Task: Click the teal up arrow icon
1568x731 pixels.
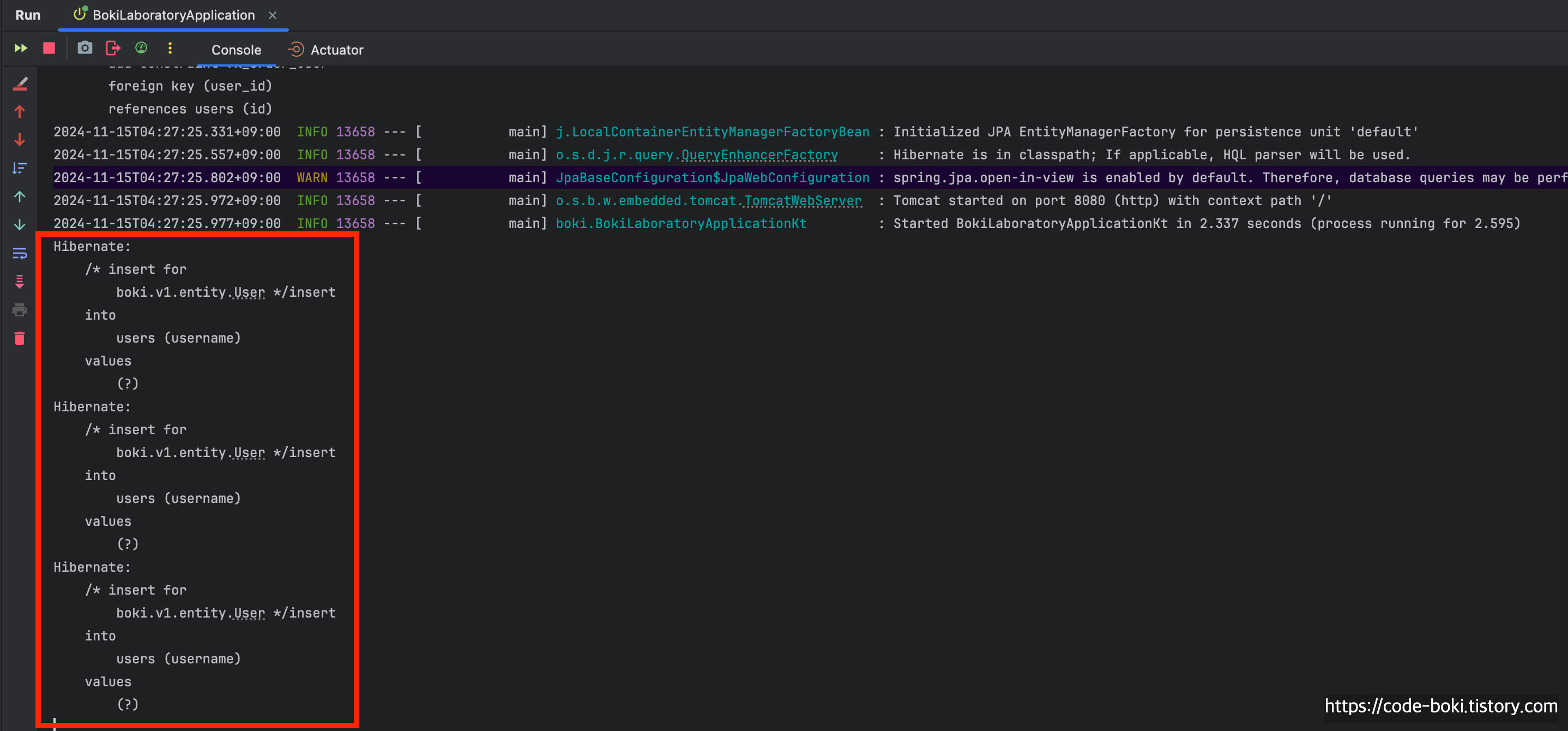Action: [x=20, y=197]
